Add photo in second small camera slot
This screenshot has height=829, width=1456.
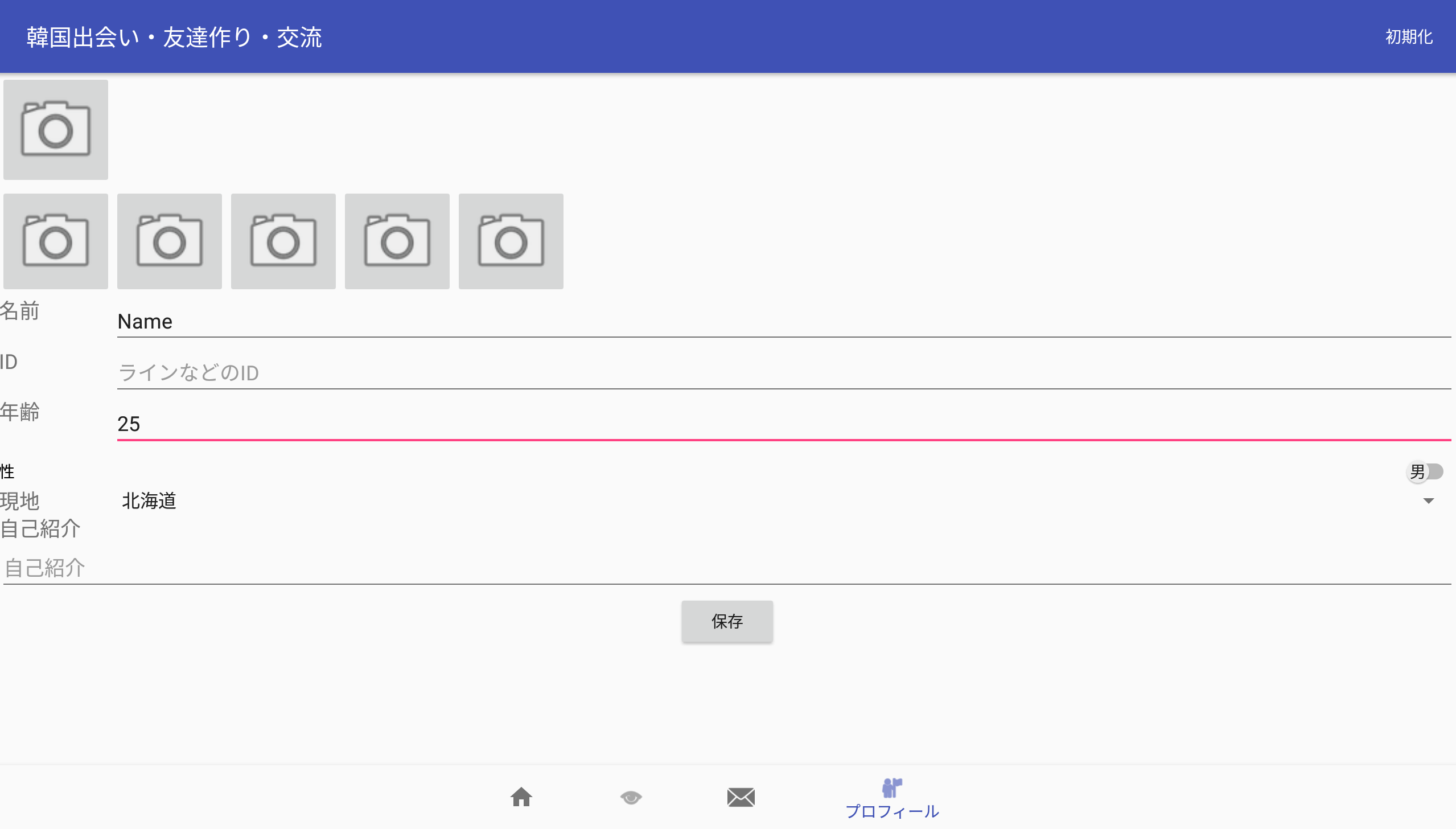tap(169, 241)
